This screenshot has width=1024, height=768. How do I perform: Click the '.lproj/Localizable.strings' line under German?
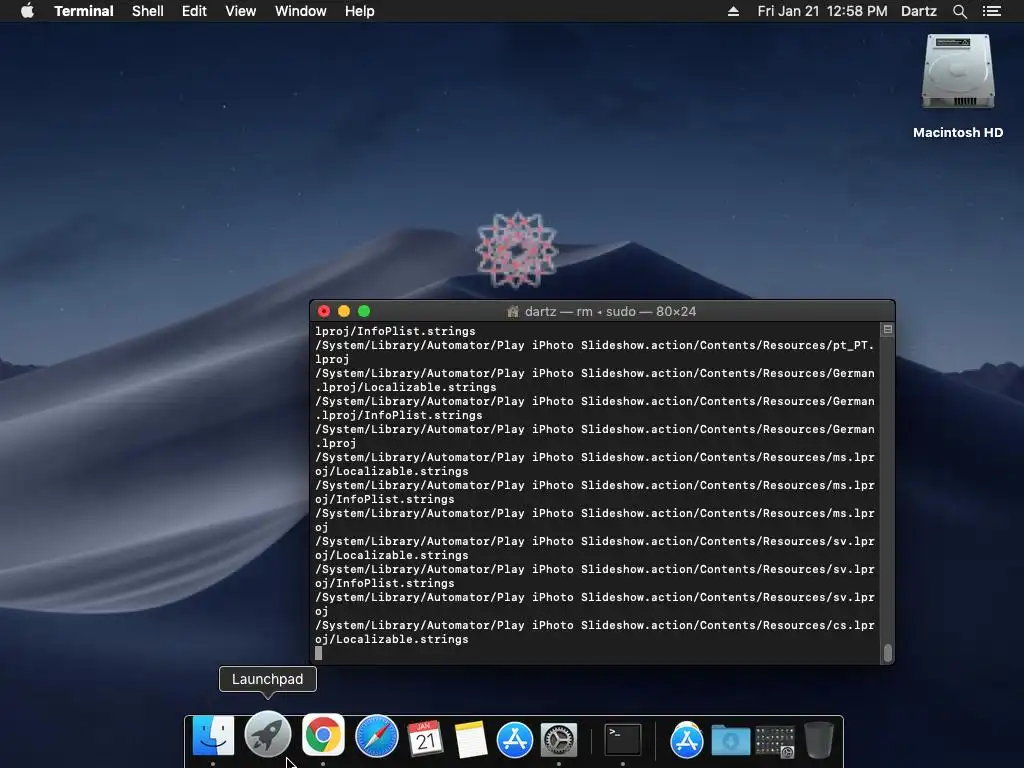point(406,387)
